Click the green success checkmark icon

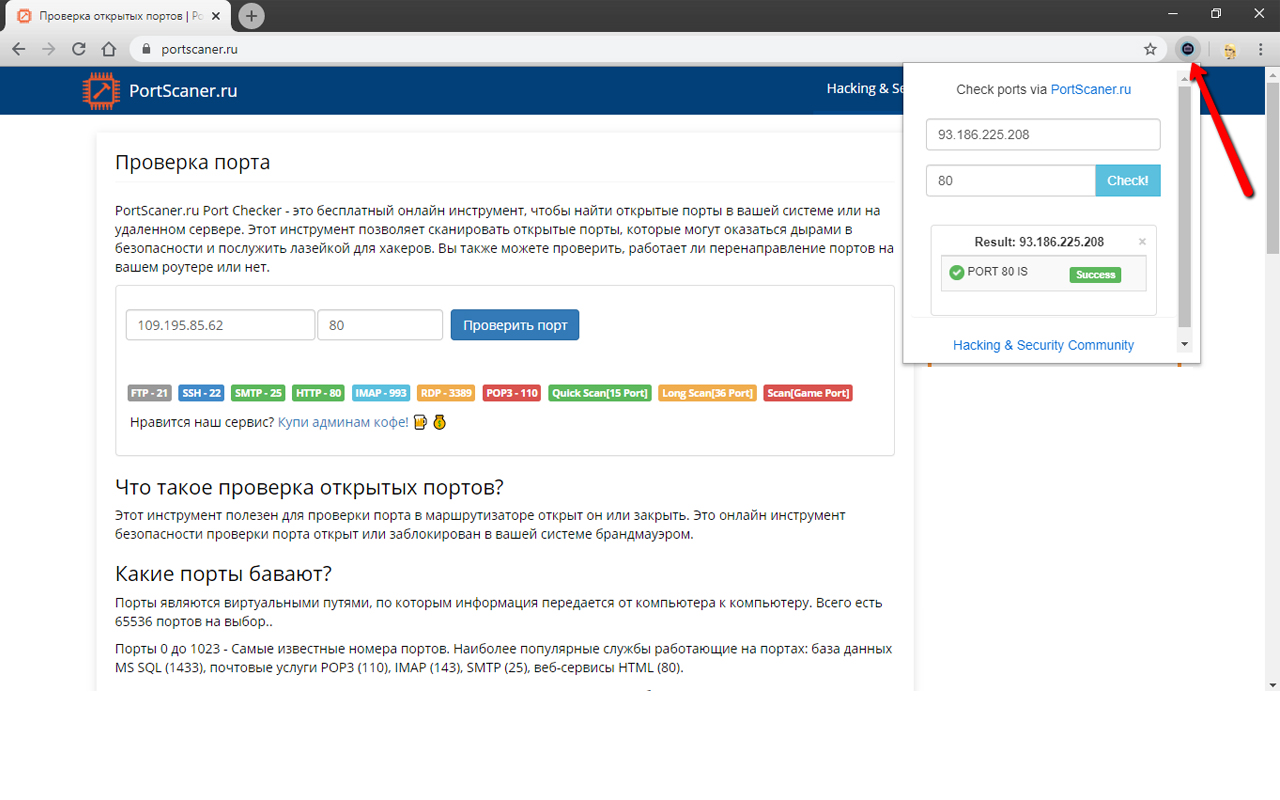coord(956,272)
